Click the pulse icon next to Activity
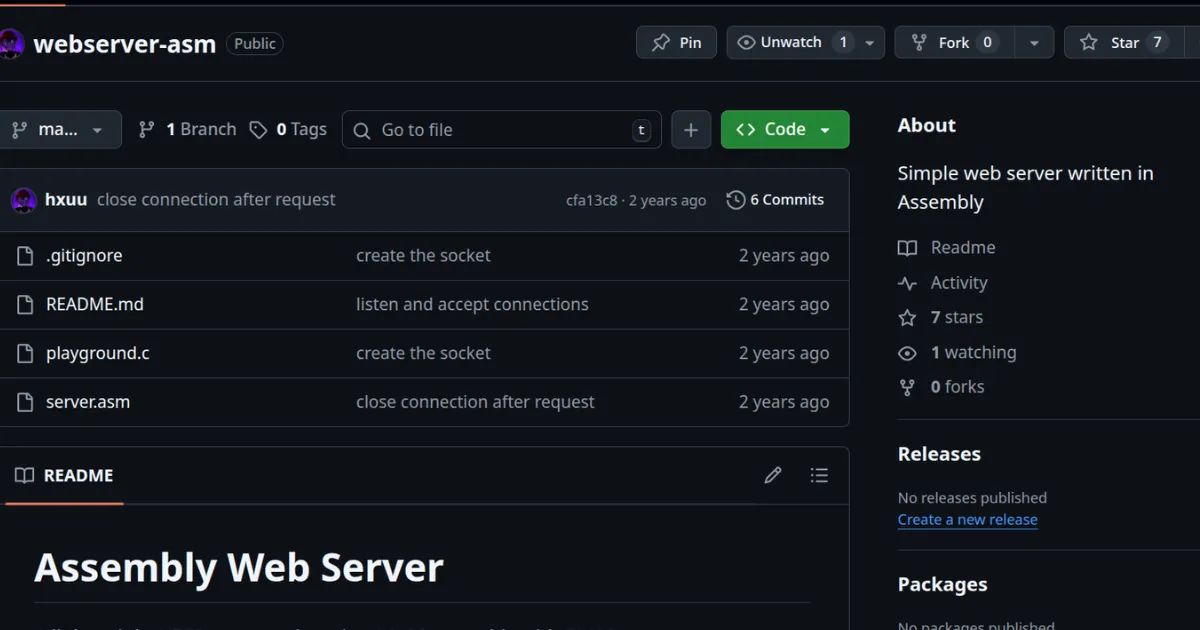Screen dimensions: 1200x630 pos(907,284)
